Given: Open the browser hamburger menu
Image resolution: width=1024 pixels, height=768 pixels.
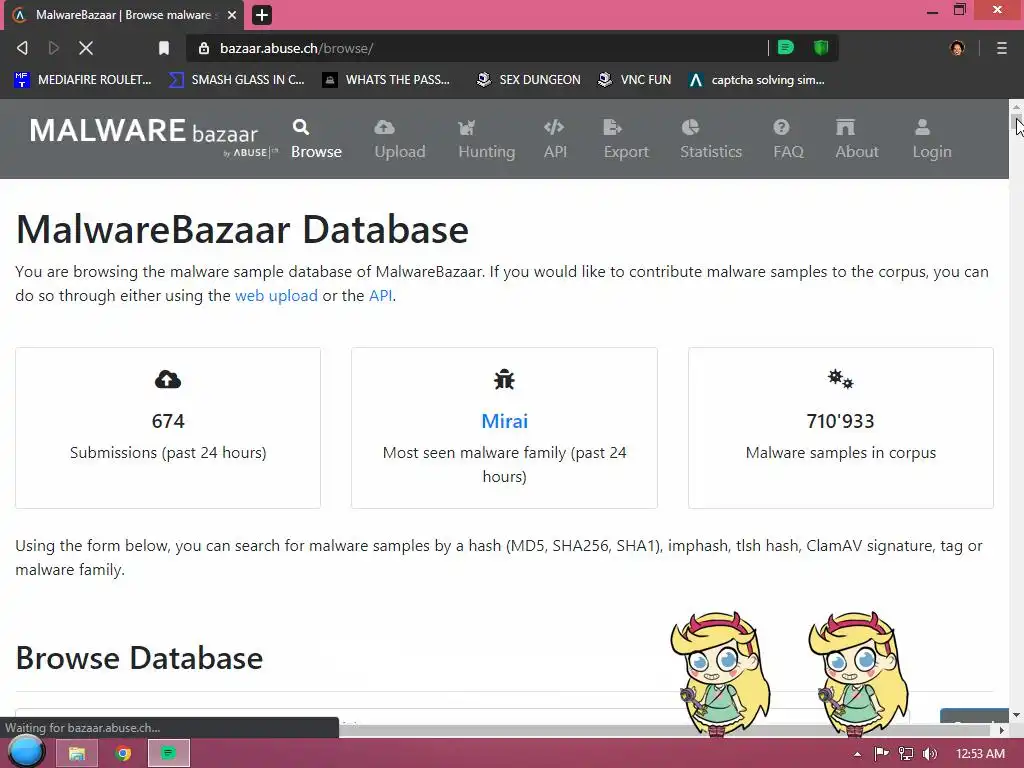Looking at the screenshot, I should click(x=1001, y=48).
